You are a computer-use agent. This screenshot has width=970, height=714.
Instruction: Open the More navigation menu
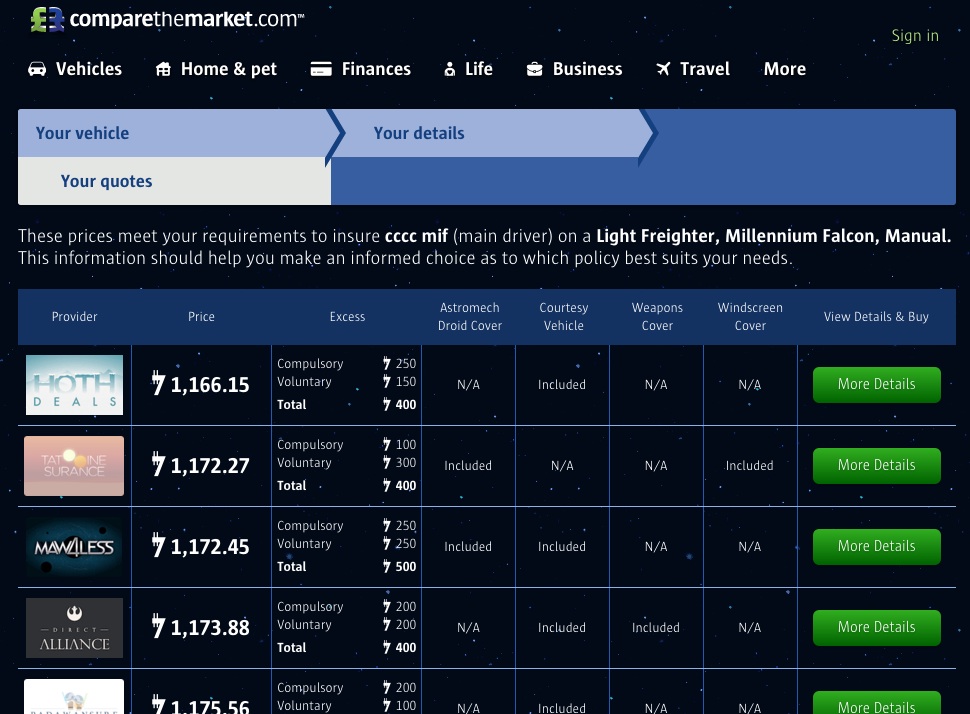pos(784,69)
